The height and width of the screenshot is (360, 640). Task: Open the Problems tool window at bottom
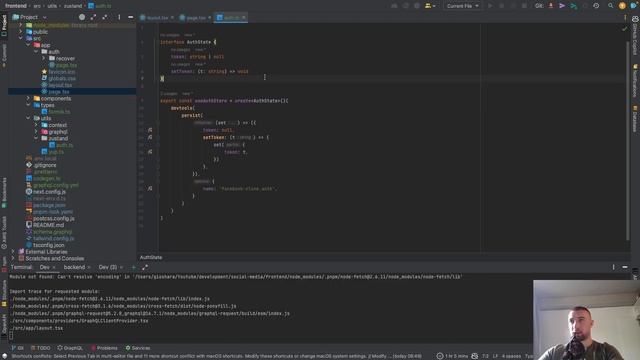pyautogui.click(x=104, y=348)
